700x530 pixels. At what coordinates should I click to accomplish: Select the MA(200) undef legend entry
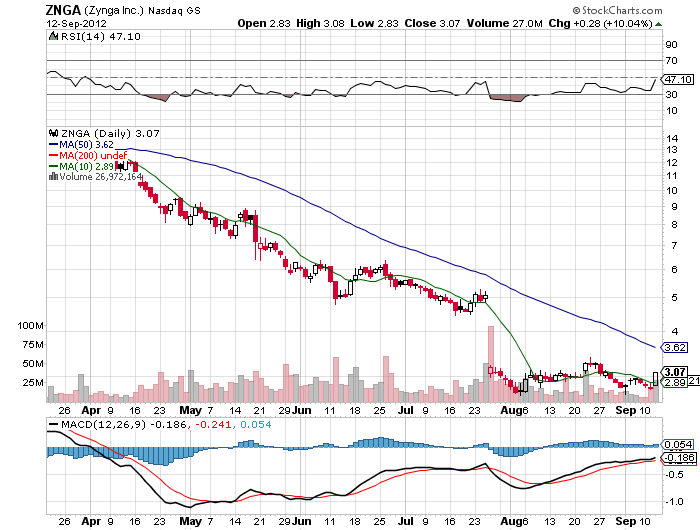(88, 155)
